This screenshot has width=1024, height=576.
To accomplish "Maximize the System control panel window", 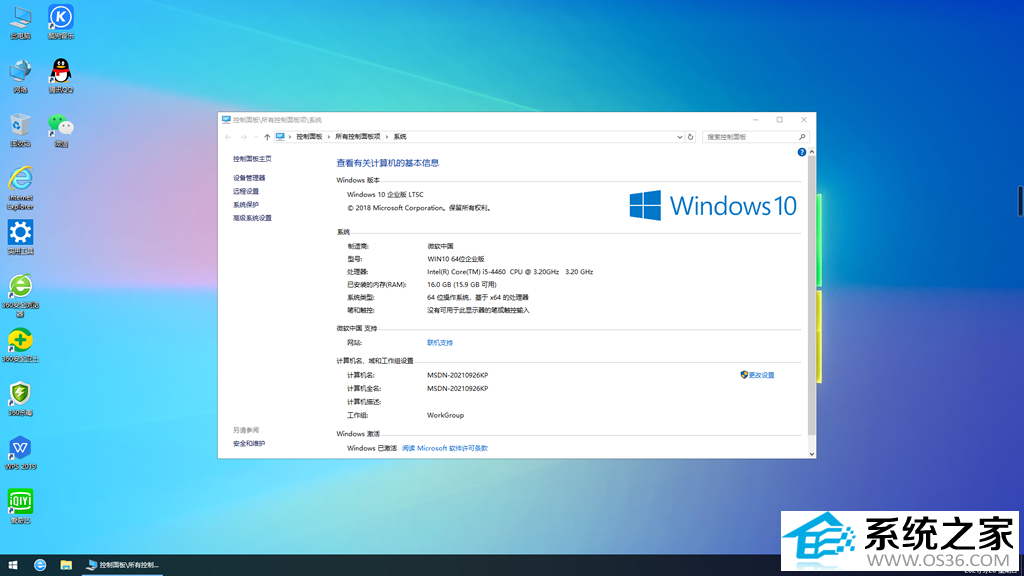I will point(780,120).
